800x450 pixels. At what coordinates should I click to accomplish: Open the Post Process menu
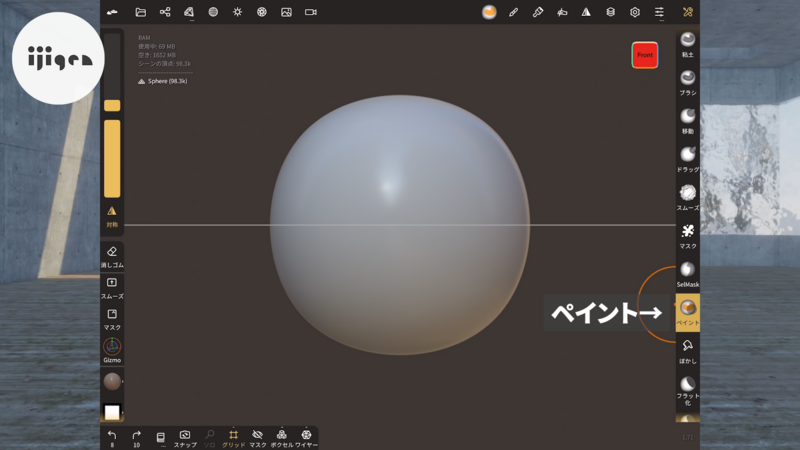click(x=262, y=12)
